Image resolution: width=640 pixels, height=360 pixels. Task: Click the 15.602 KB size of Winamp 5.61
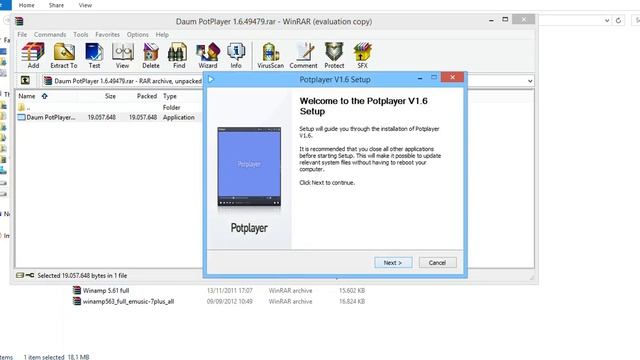[352, 291]
